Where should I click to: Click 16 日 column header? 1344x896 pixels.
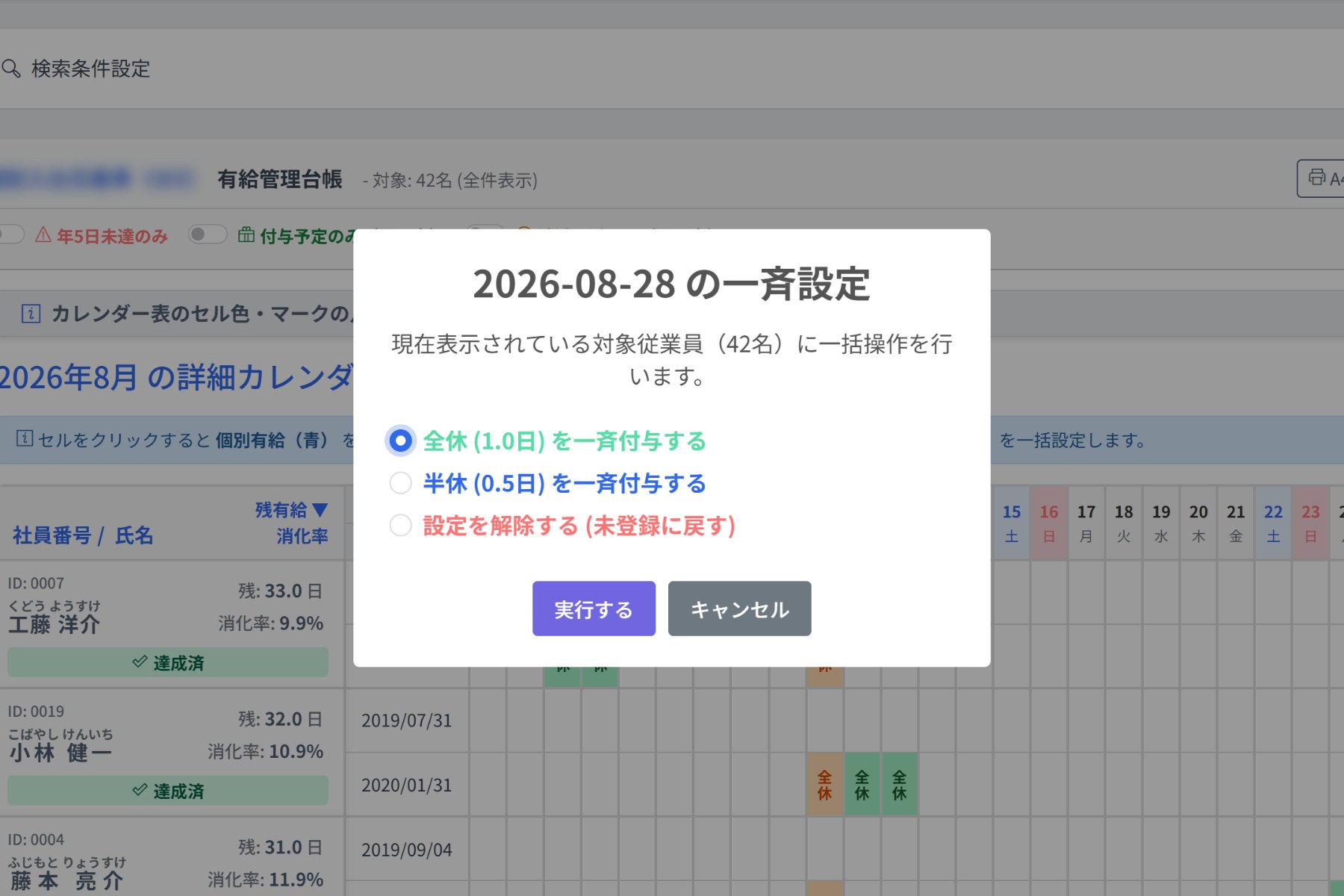click(1049, 523)
